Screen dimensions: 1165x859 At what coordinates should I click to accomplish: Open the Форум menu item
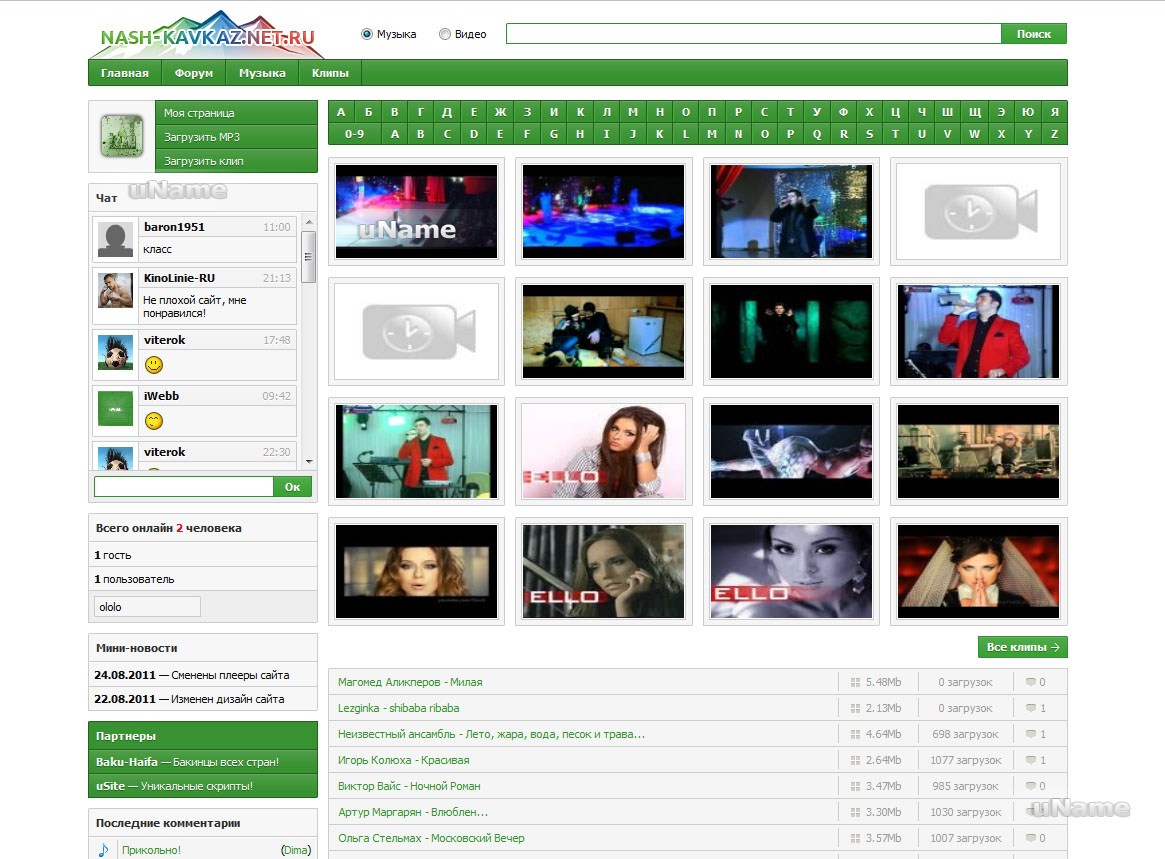(x=194, y=73)
